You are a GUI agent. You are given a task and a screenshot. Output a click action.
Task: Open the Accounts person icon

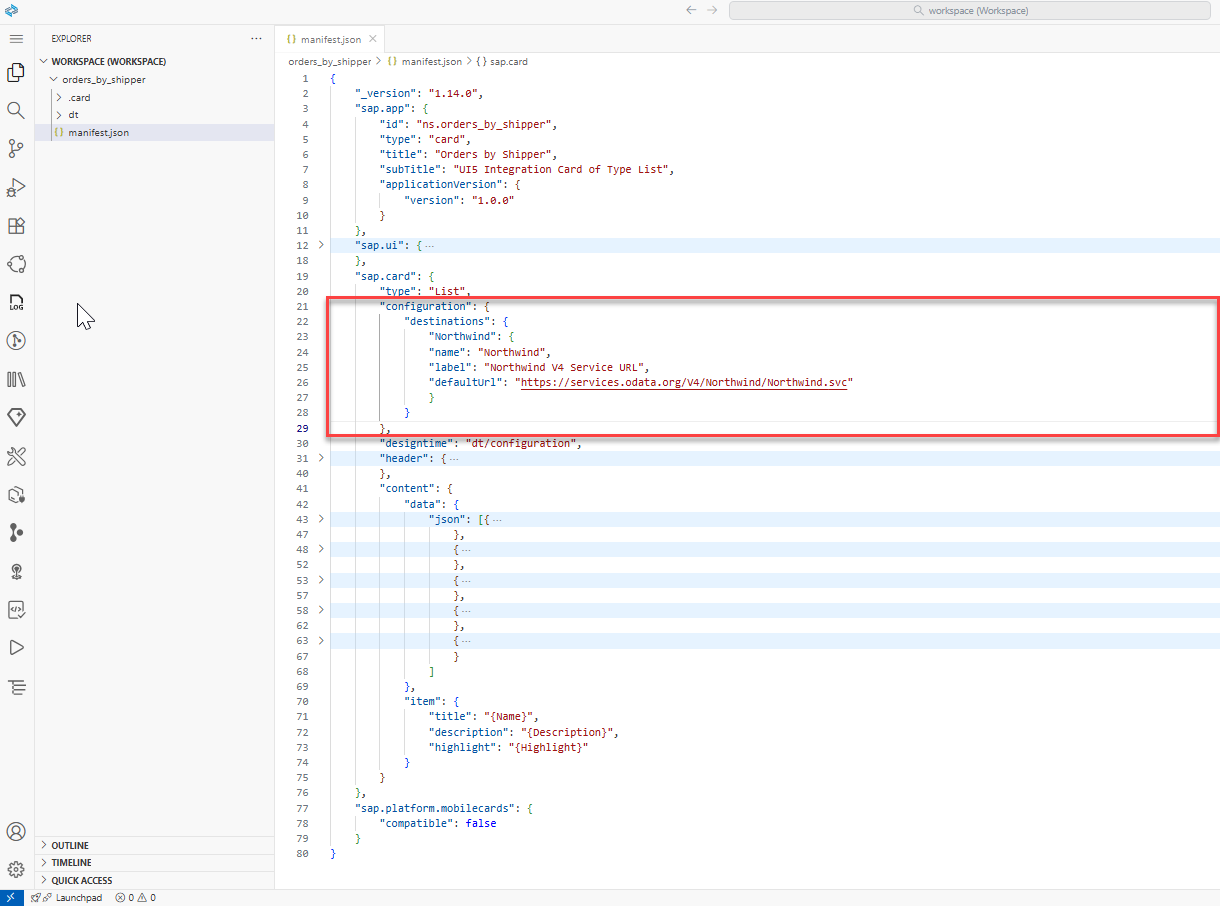(x=16, y=831)
